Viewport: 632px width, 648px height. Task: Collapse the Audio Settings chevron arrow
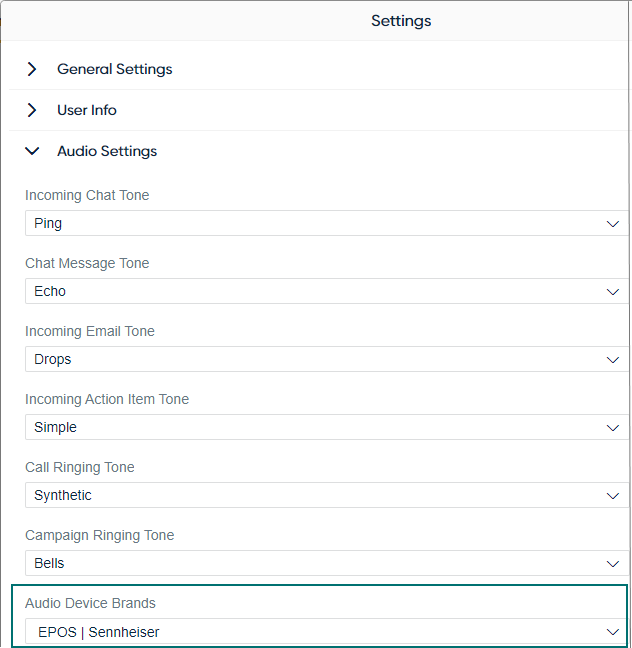click(32, 151)
